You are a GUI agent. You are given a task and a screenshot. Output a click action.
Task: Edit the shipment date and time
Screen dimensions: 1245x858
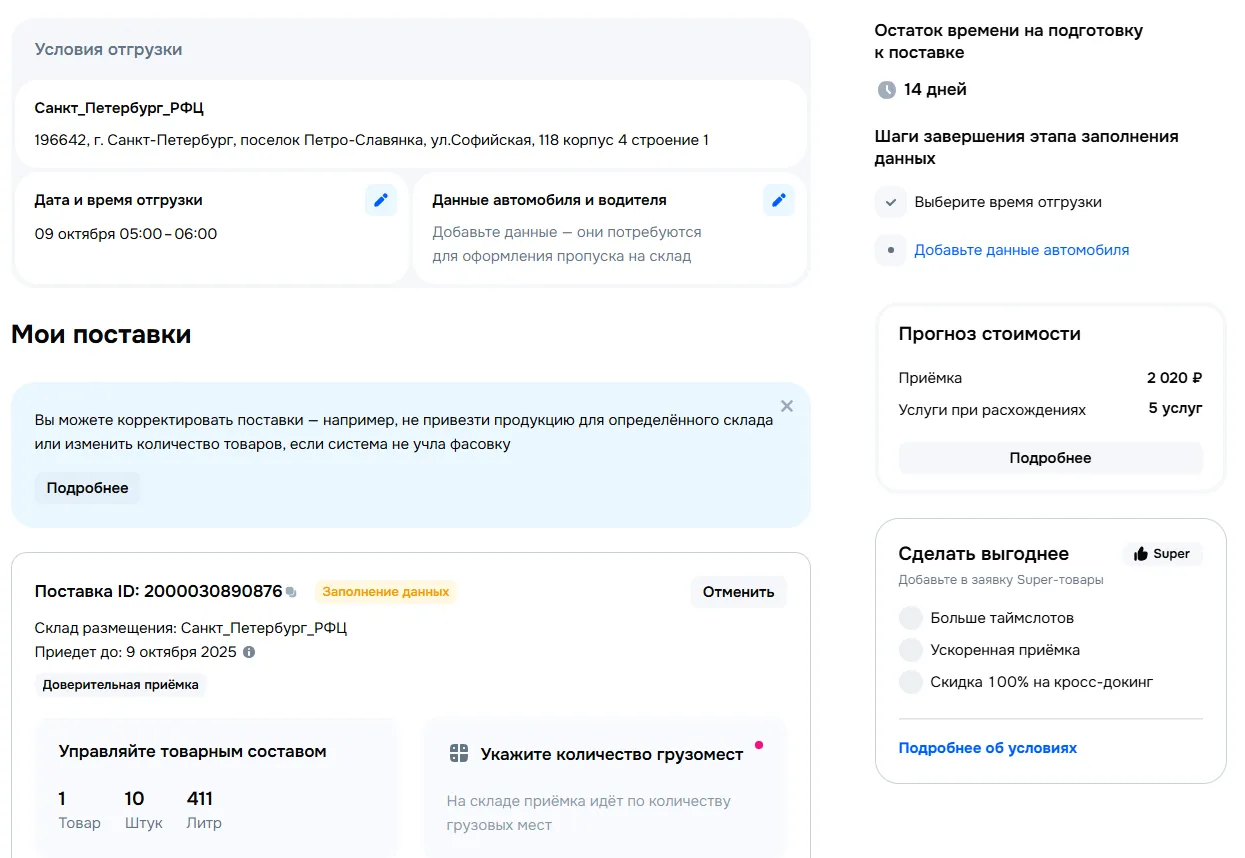[380, 200]
